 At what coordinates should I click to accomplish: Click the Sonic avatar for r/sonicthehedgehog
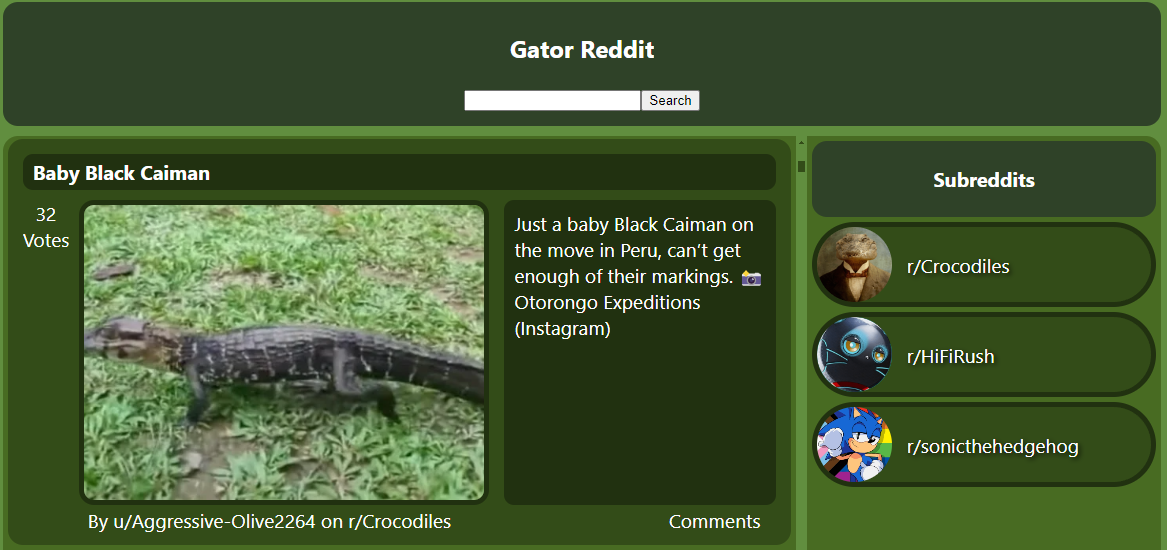[854, 444]
